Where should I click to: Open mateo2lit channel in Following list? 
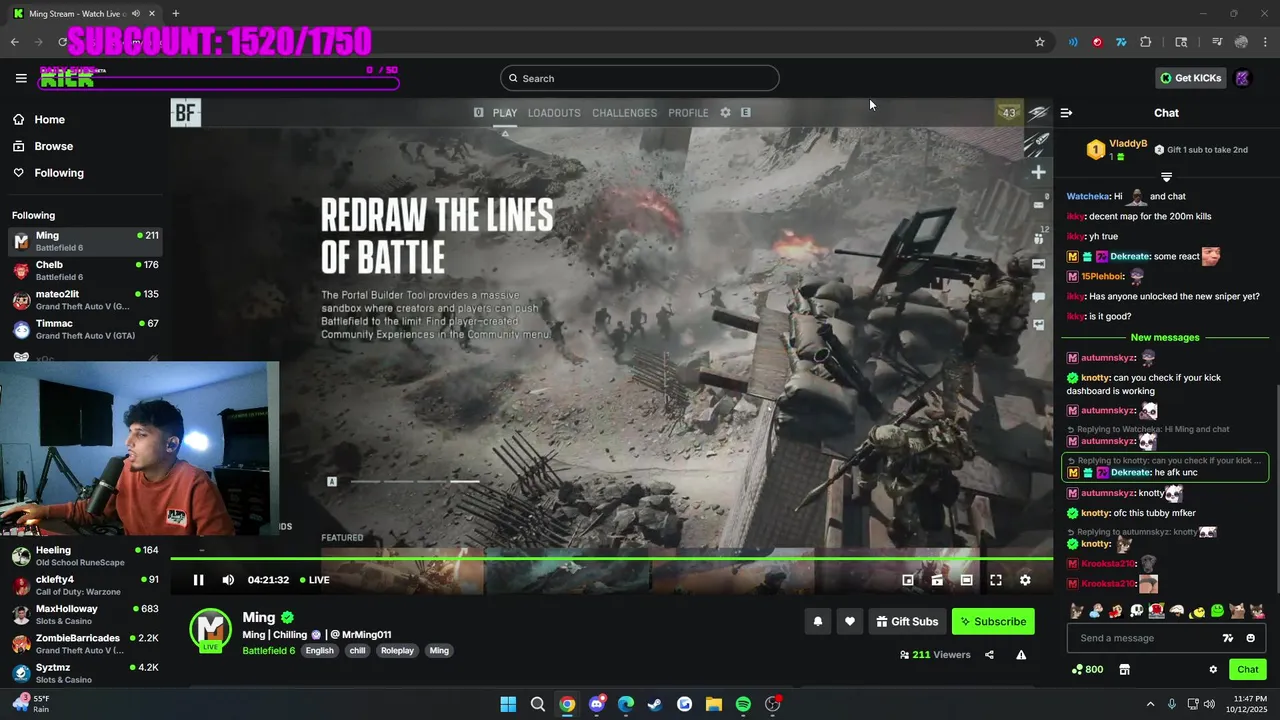[85, 300]
